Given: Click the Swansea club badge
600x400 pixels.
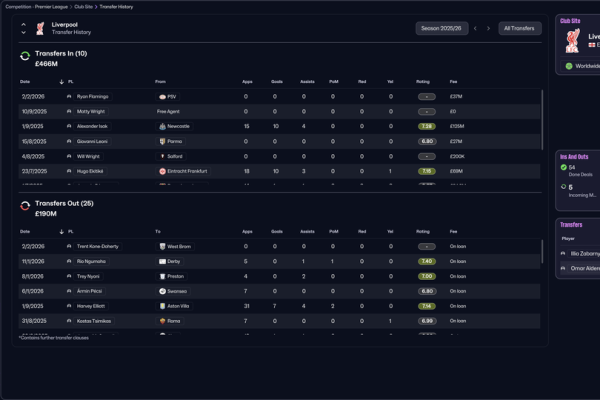Looking at the screenshot, I should click(x=161, y=291).
